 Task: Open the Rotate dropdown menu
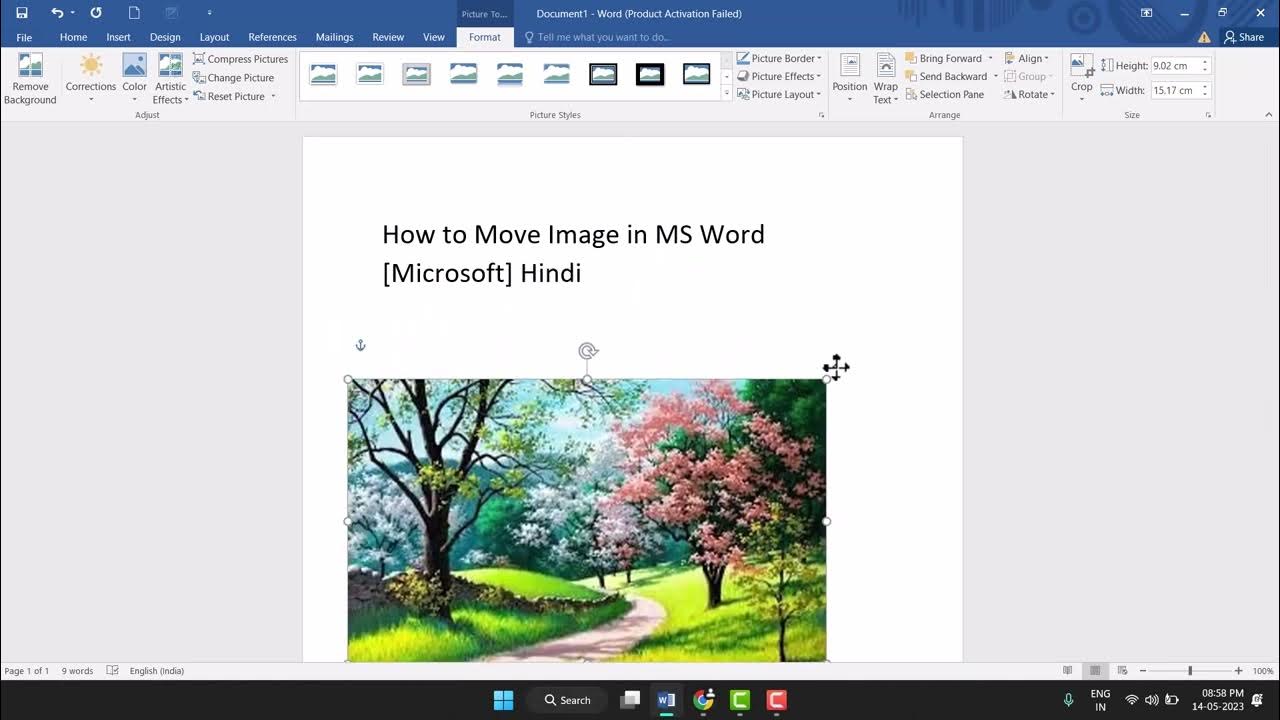tap(1029, 94)
